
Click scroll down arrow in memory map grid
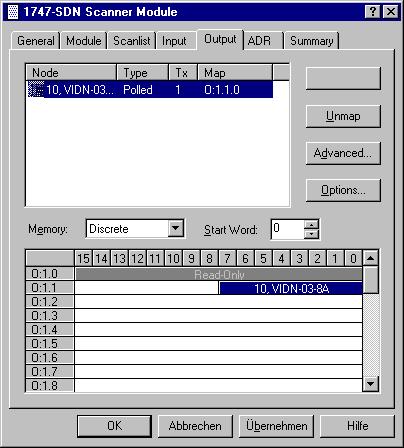pos(370,384)
